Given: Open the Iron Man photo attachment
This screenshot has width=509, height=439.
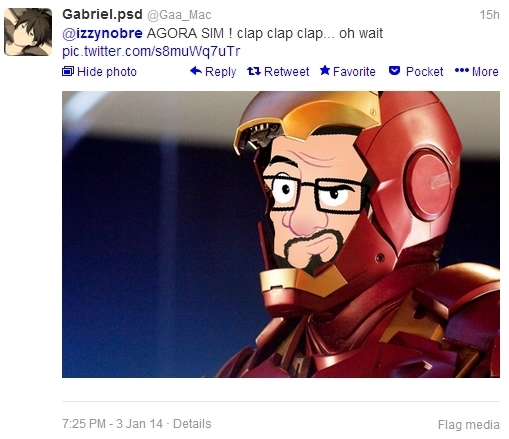Looking at the screenshot, I should pyautogui.click(x=281, y=234).
